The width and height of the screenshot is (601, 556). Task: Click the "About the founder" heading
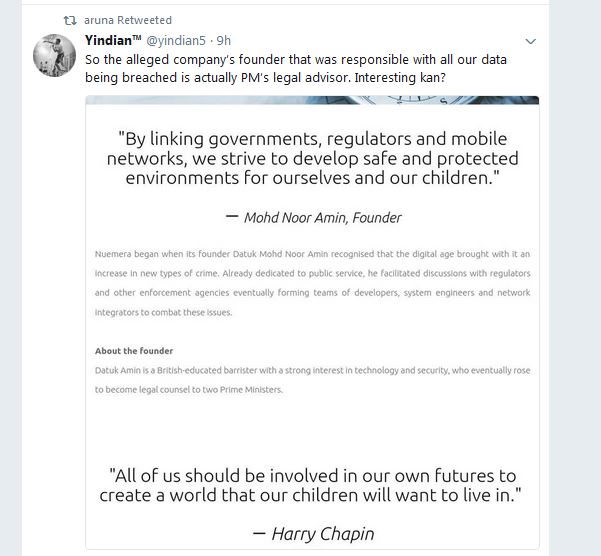click(x=134, y=351)
